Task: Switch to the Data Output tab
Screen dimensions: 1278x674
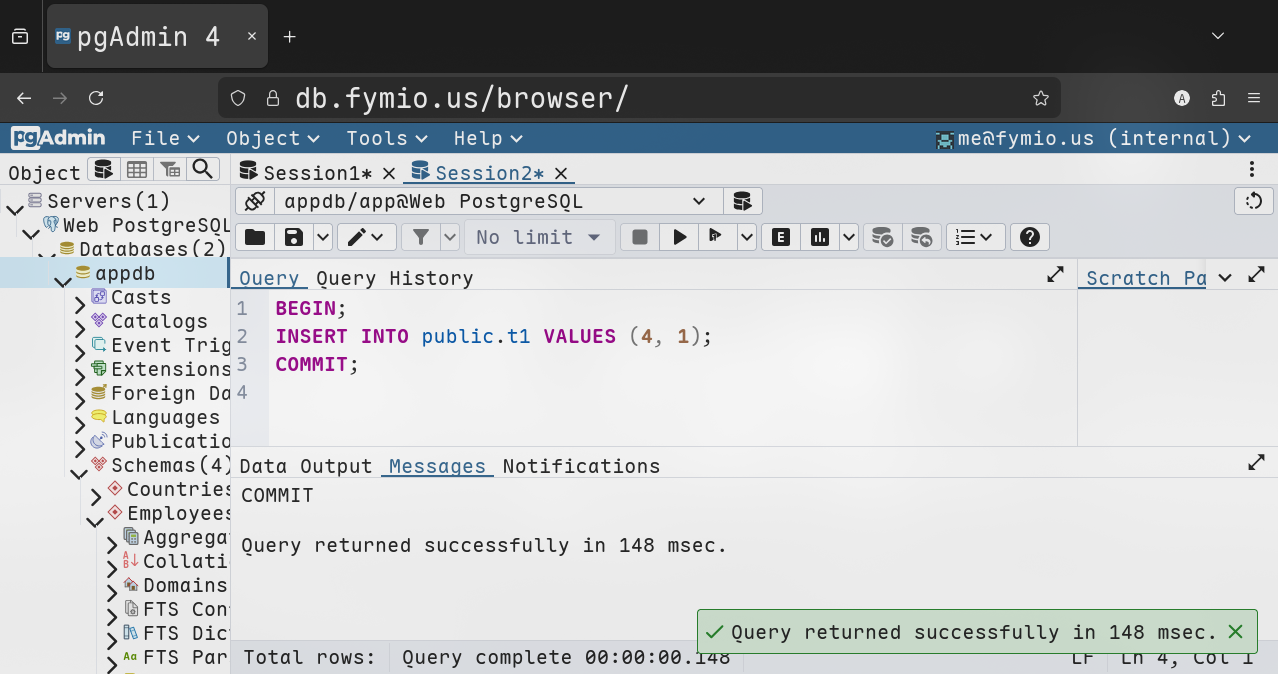Action: 306,466
